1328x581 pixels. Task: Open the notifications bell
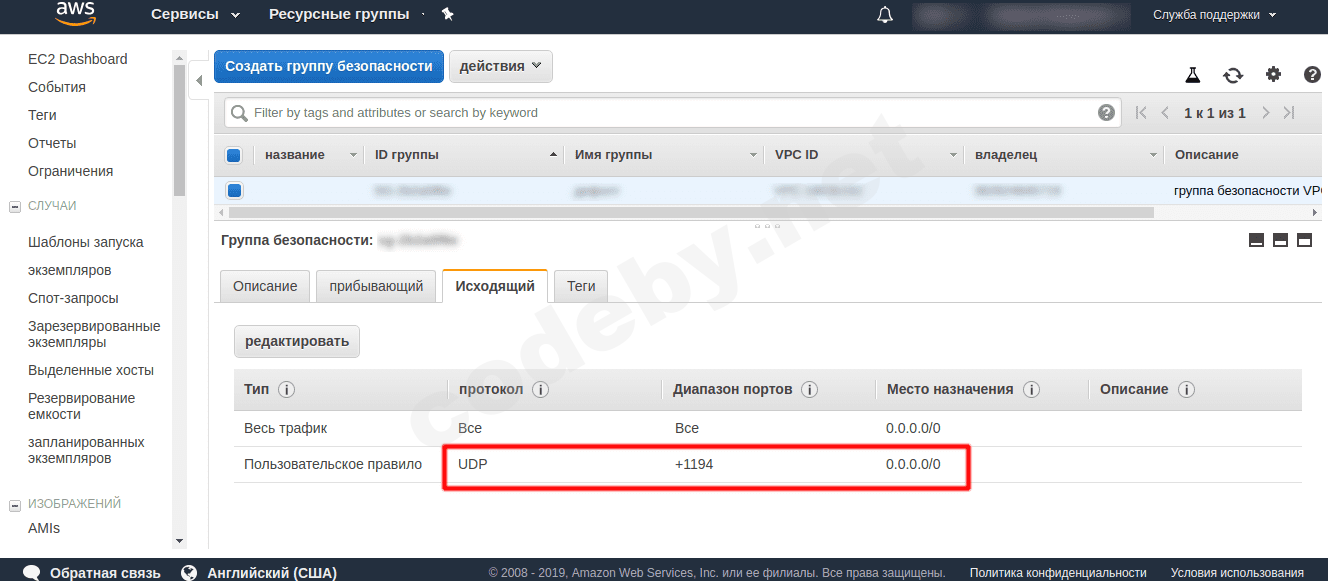click(885, 14)
